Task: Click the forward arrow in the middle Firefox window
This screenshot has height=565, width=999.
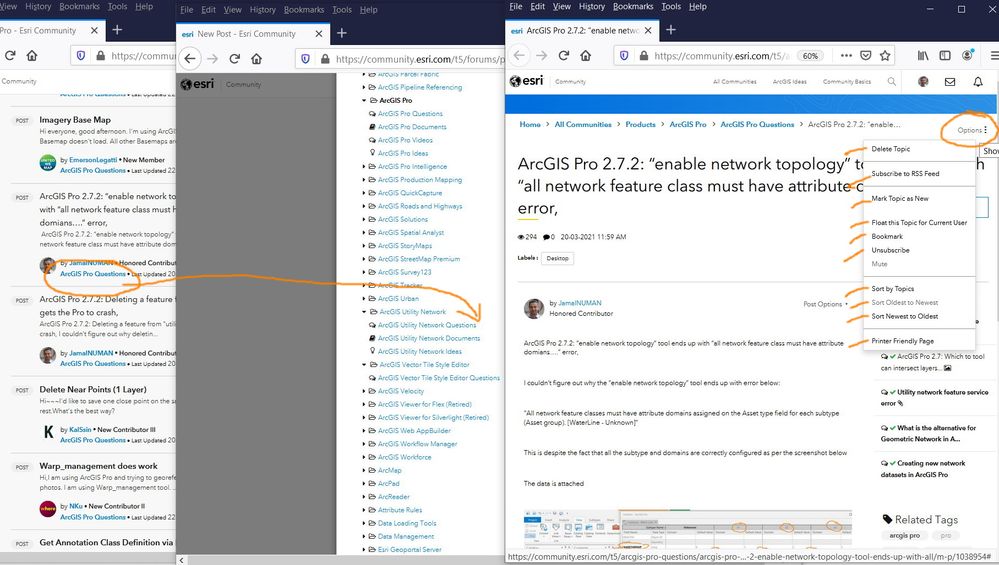Action: click(x=213, y=59)
